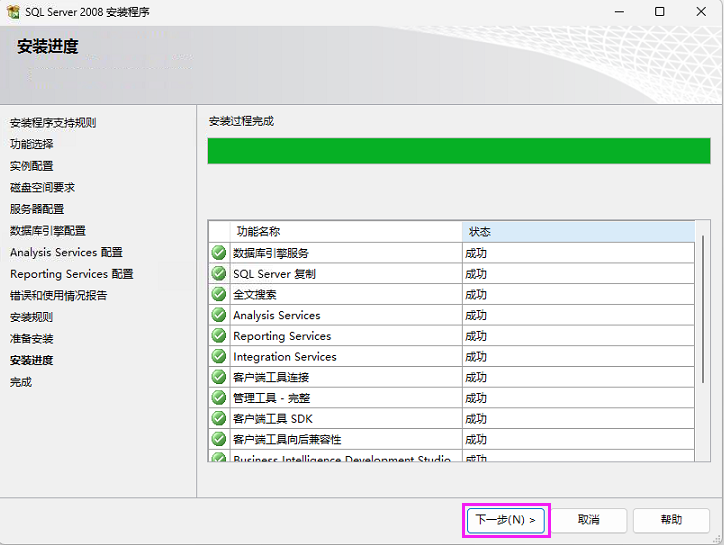Image resolution: width=724 pixels, height=545 pixels.
Task: Click green check icon beside 管理工具 - 完整
Action: [219, 398]
